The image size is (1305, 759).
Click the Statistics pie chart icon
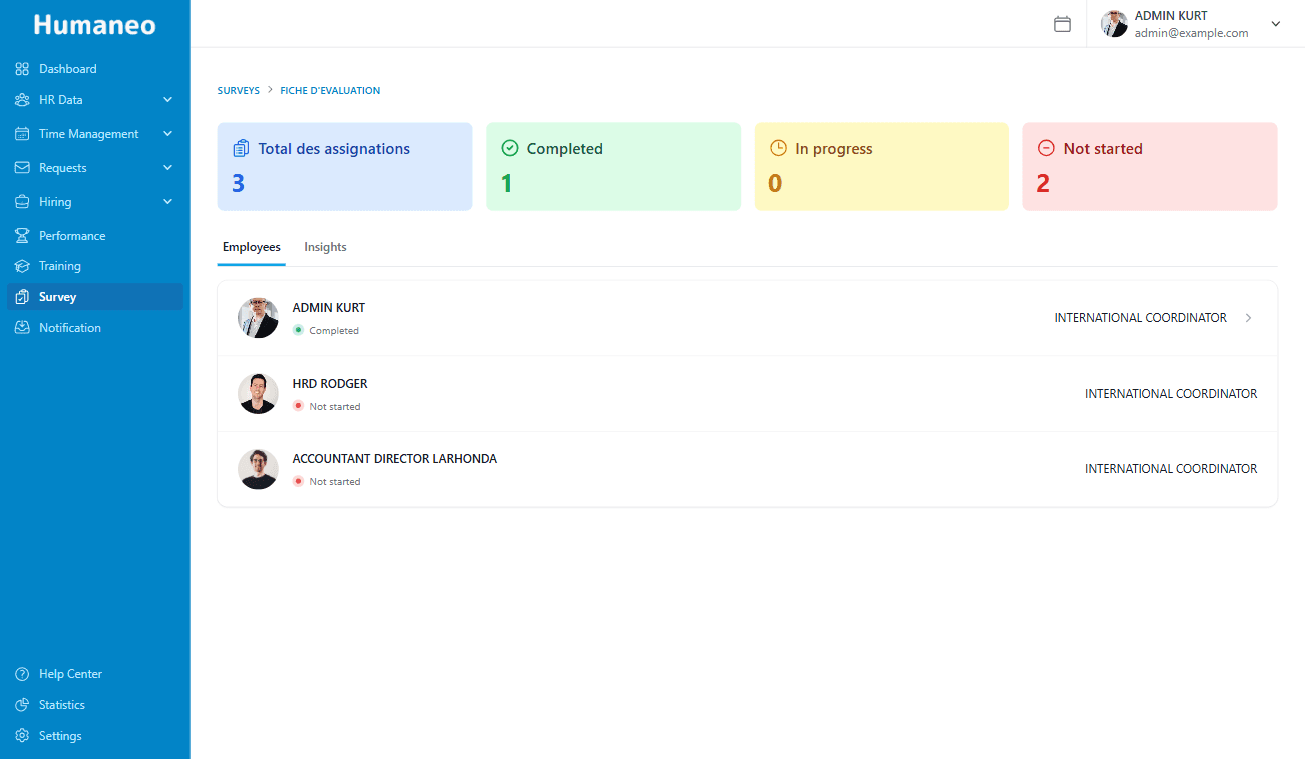22,705
